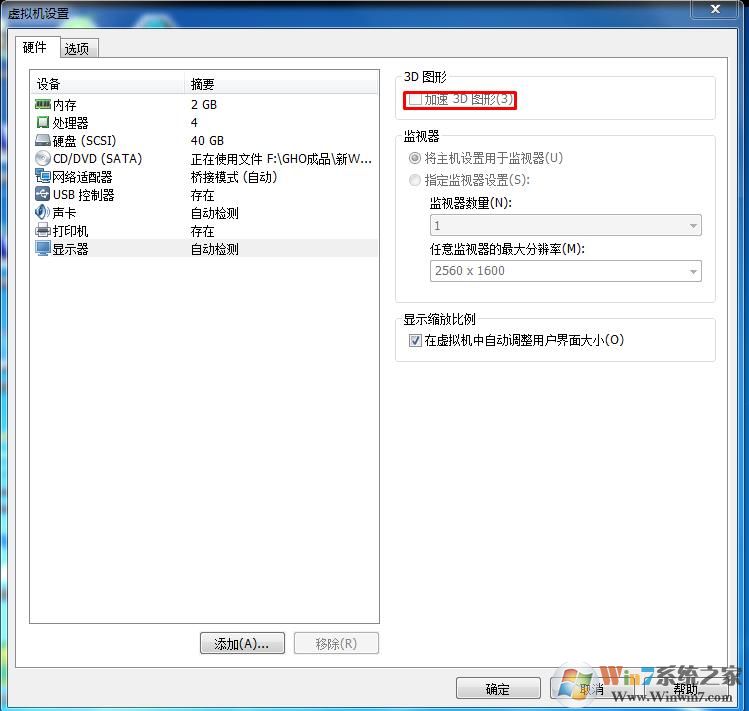Open the 最大分辨率 2560 x 1600 dropdown

(x=566, y=271)
